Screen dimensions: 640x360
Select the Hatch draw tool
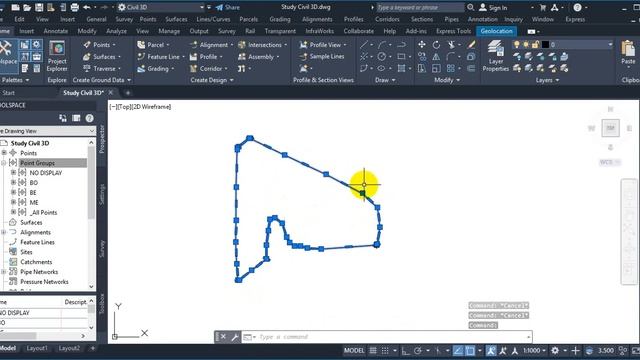[402, 69]
